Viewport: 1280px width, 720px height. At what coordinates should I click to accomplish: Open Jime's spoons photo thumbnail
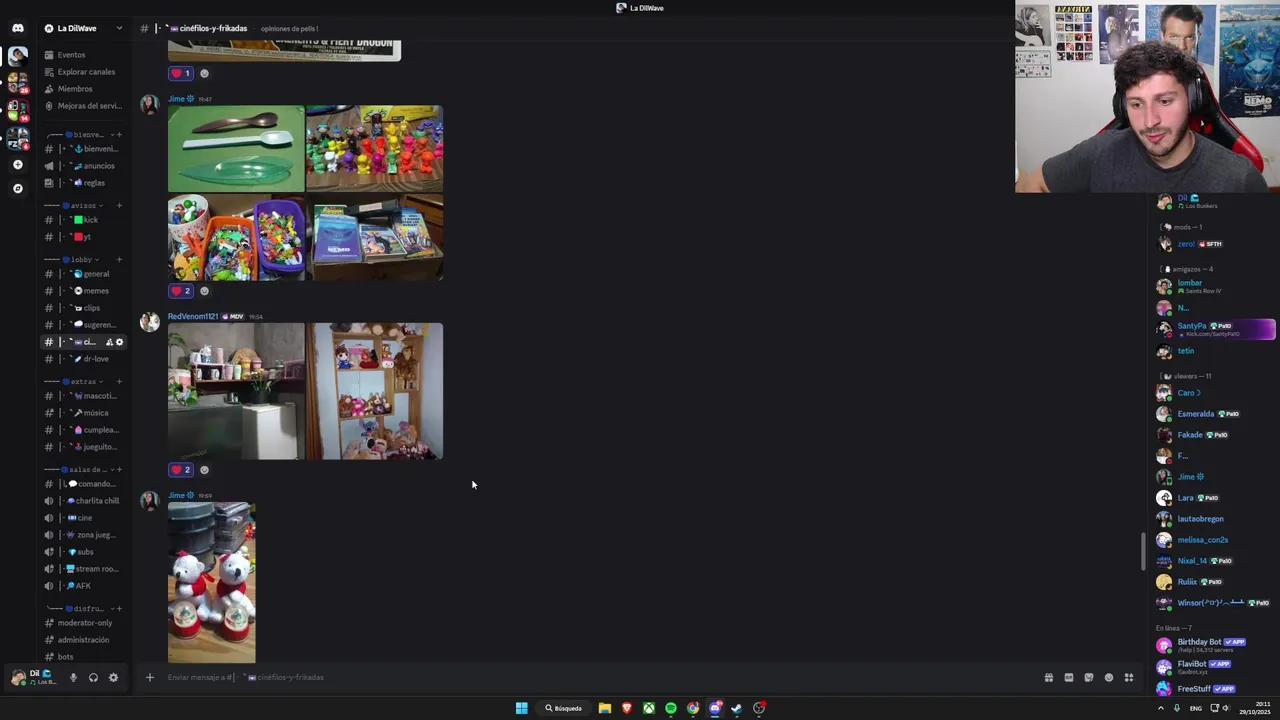236,148
